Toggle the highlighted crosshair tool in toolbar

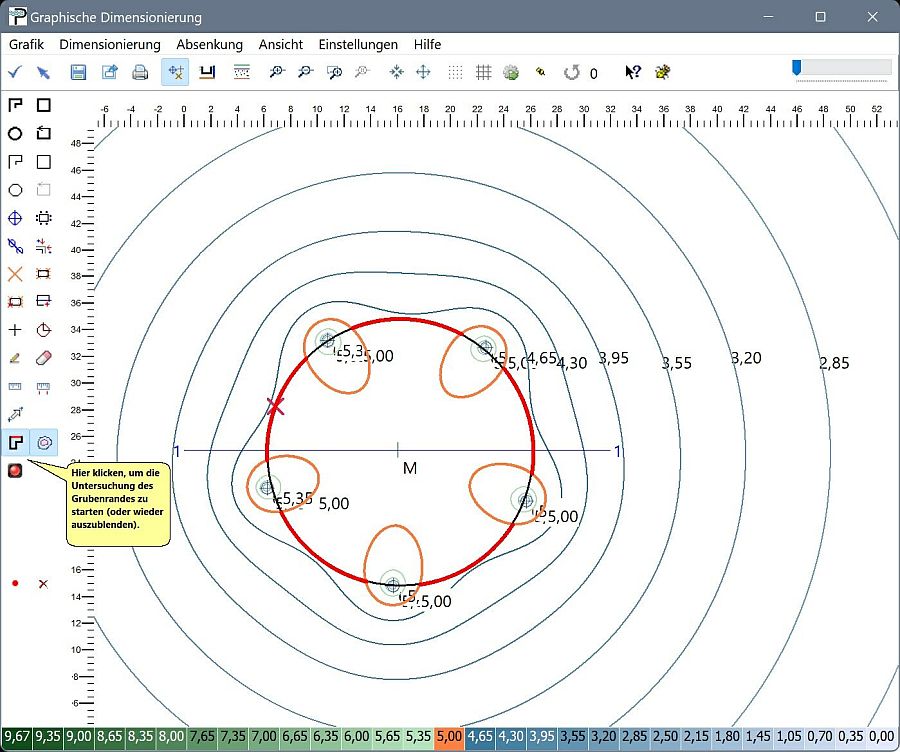[x=175, y=72]
